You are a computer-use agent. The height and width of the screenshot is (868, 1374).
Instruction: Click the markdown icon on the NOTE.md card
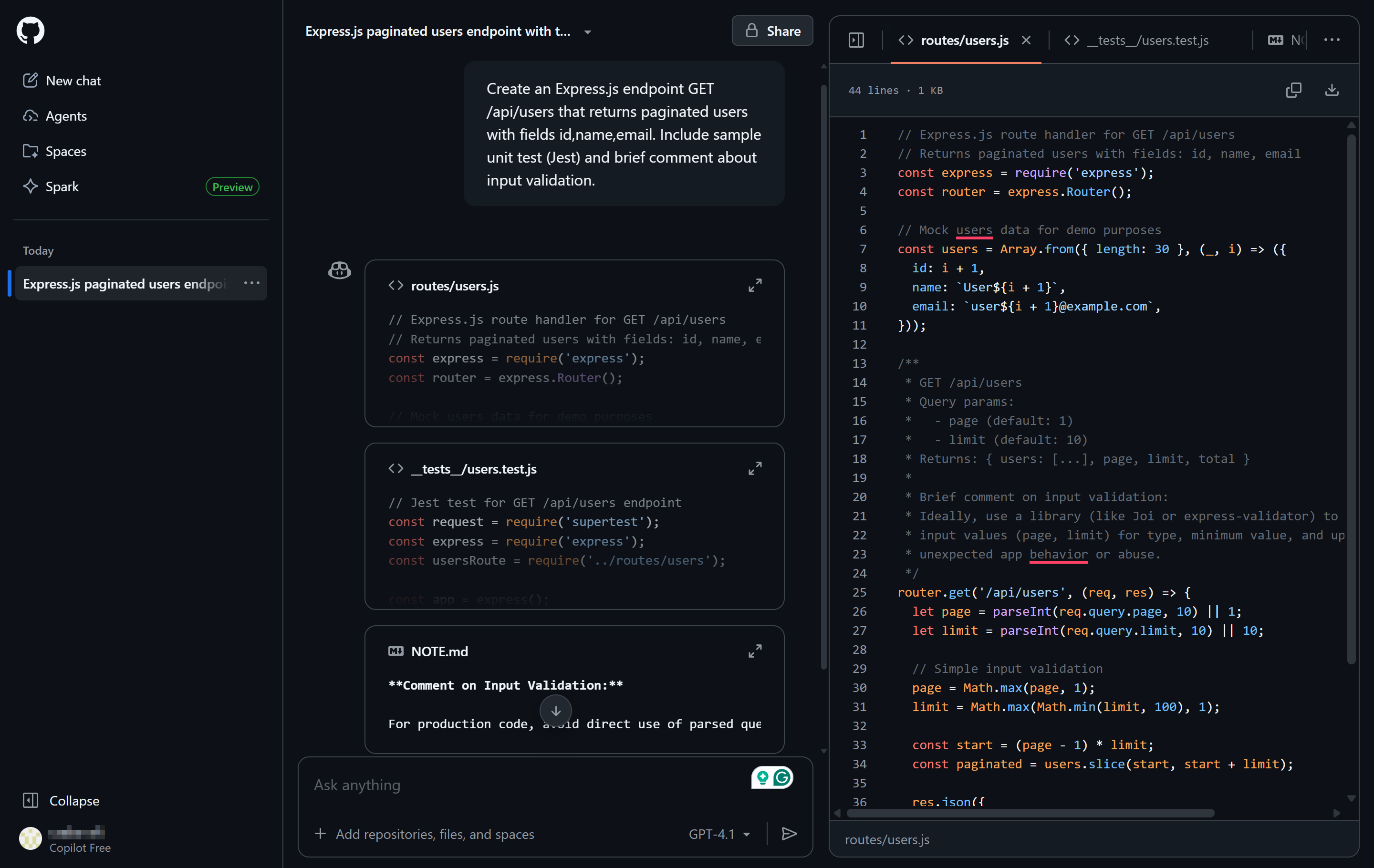[396, 651]
